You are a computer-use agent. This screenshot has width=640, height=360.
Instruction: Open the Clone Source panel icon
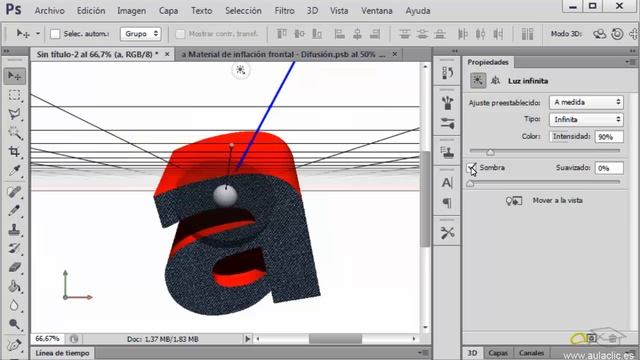coord(447,152)
